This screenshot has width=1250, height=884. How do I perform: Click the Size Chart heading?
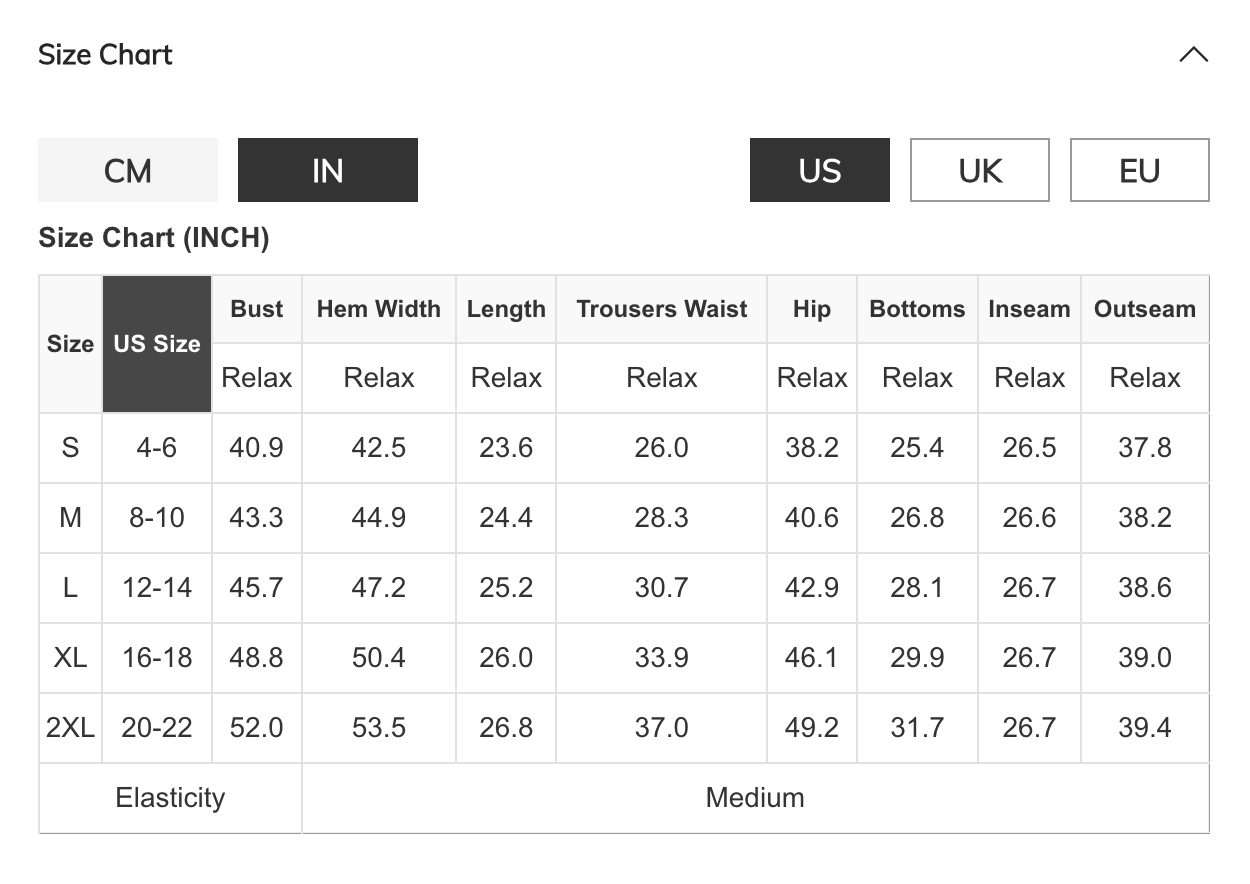coord(105,55)
